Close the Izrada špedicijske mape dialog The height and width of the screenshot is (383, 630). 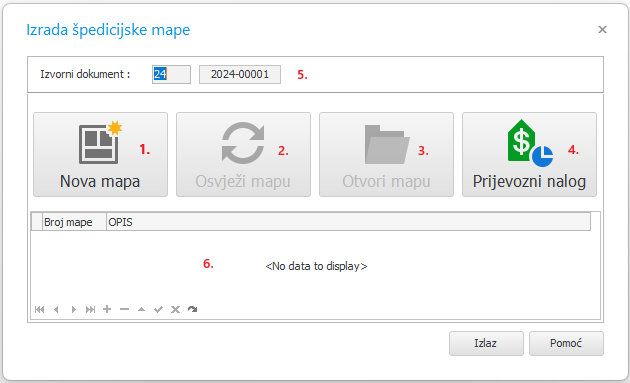click(x=602, y=29)
